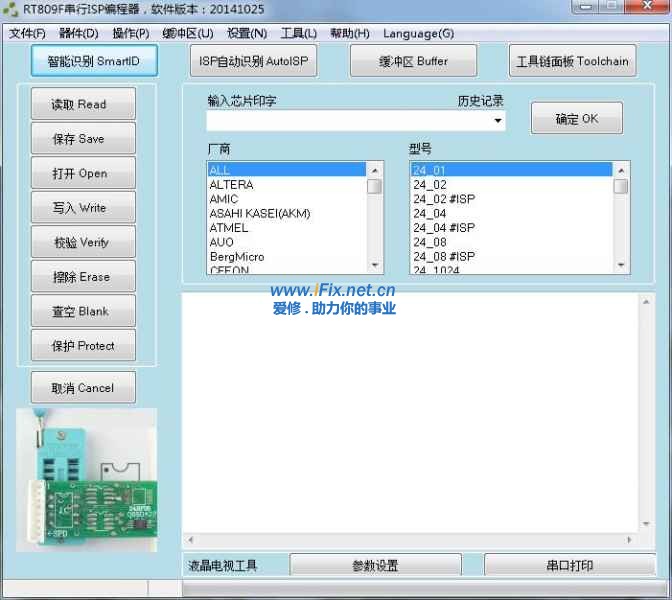Open the 设置(N) menu
The image size is (672, 600).
coord(247,33)
